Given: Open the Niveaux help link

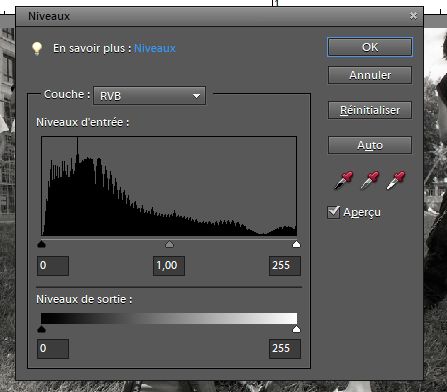Looking at the screenshot, I should pos(155,48).
